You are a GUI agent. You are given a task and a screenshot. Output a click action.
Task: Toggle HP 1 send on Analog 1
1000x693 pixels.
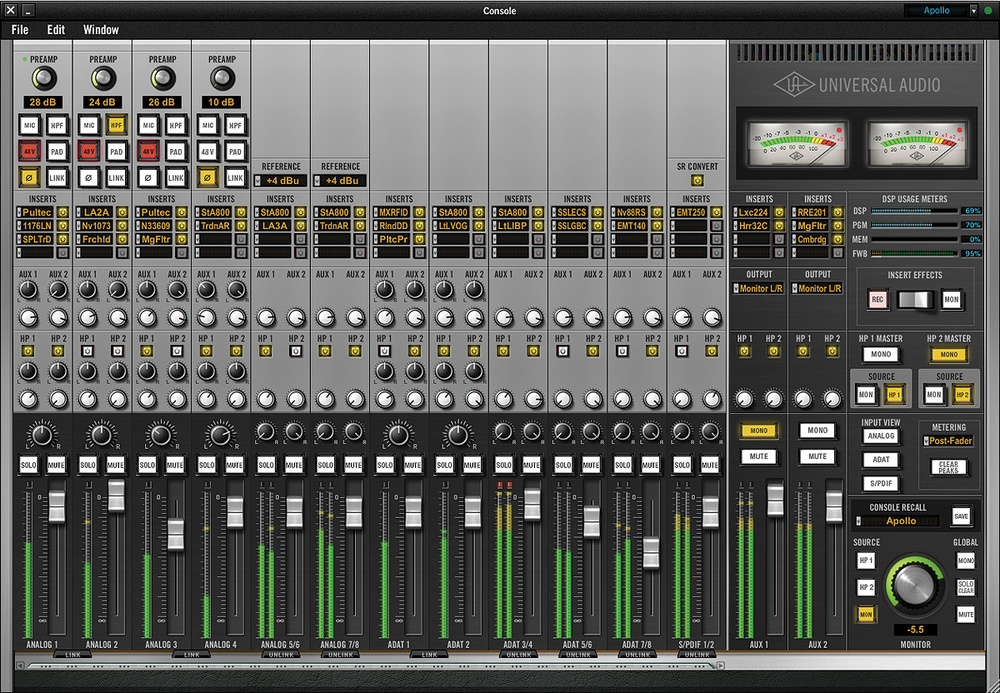(x=28, y=351)
